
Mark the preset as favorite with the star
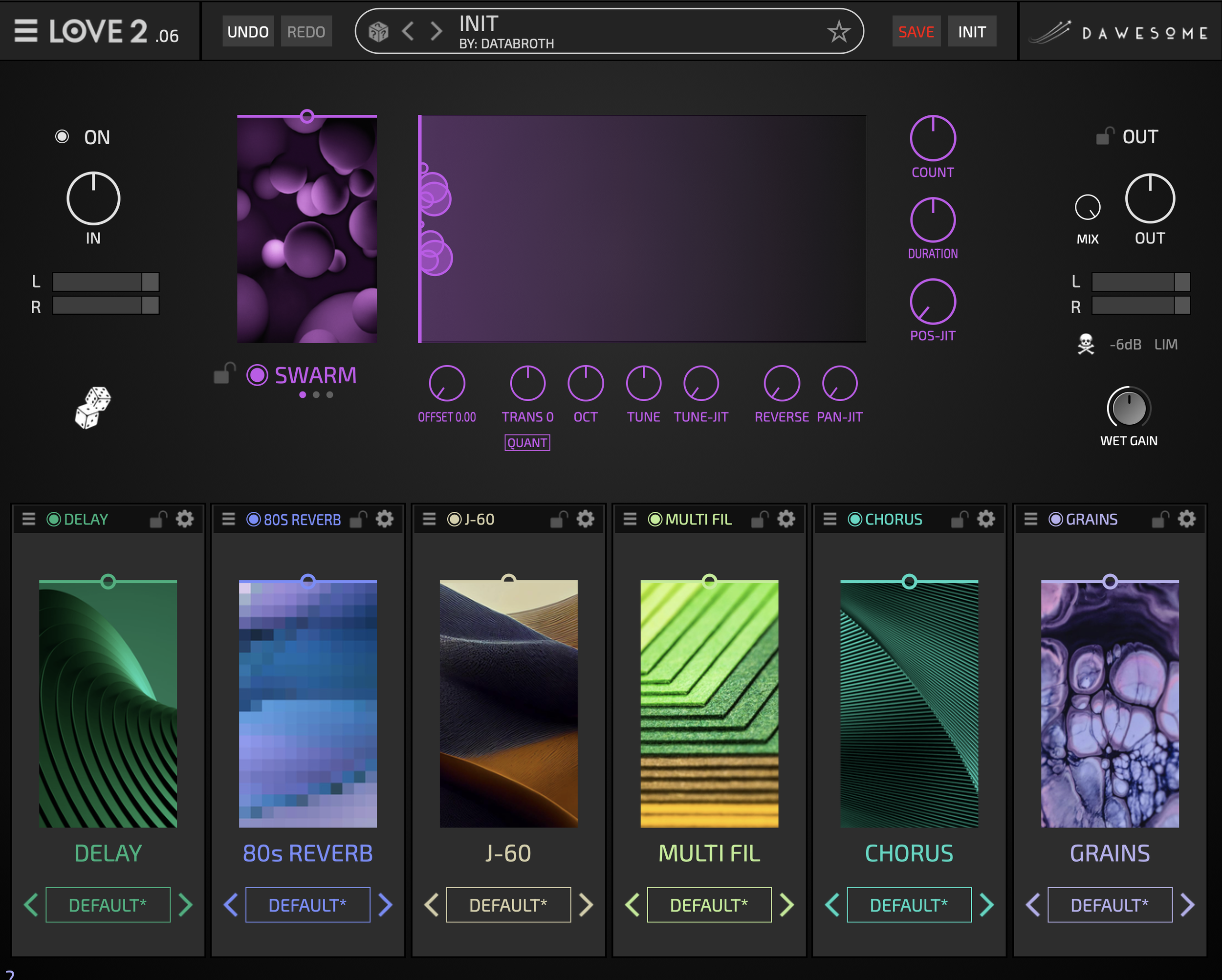tap(838, 32)
